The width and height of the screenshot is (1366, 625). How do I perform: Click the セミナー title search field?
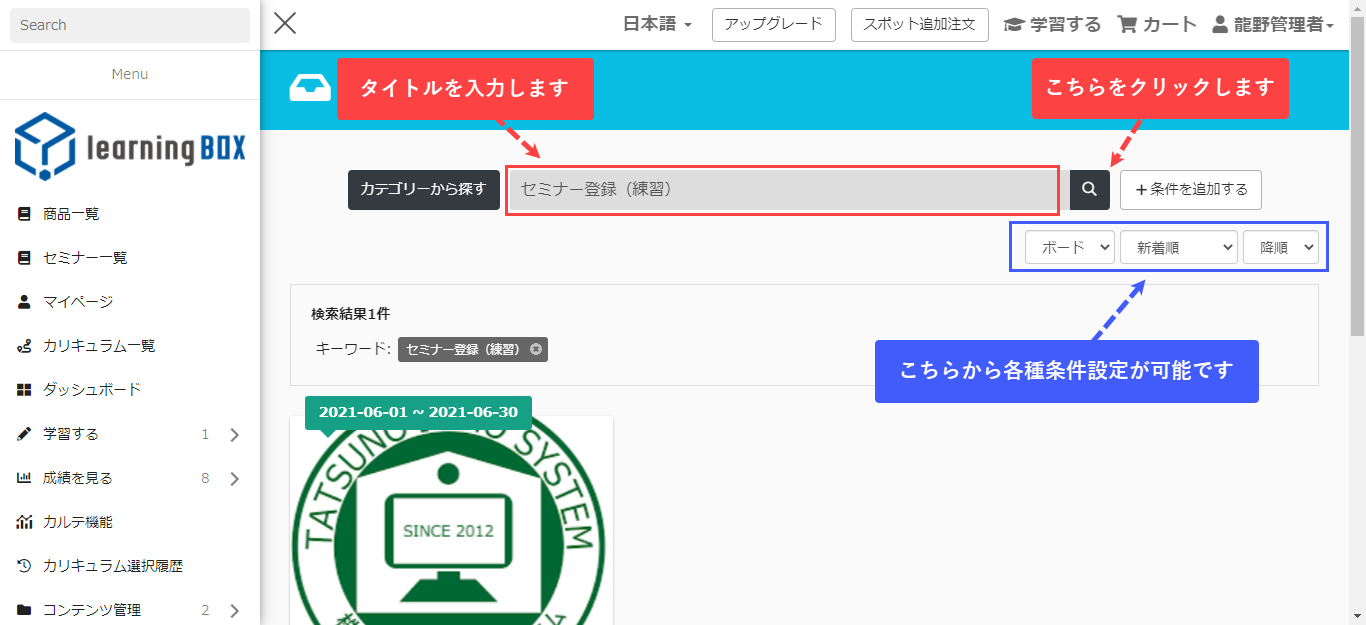[x=782, y=190]
